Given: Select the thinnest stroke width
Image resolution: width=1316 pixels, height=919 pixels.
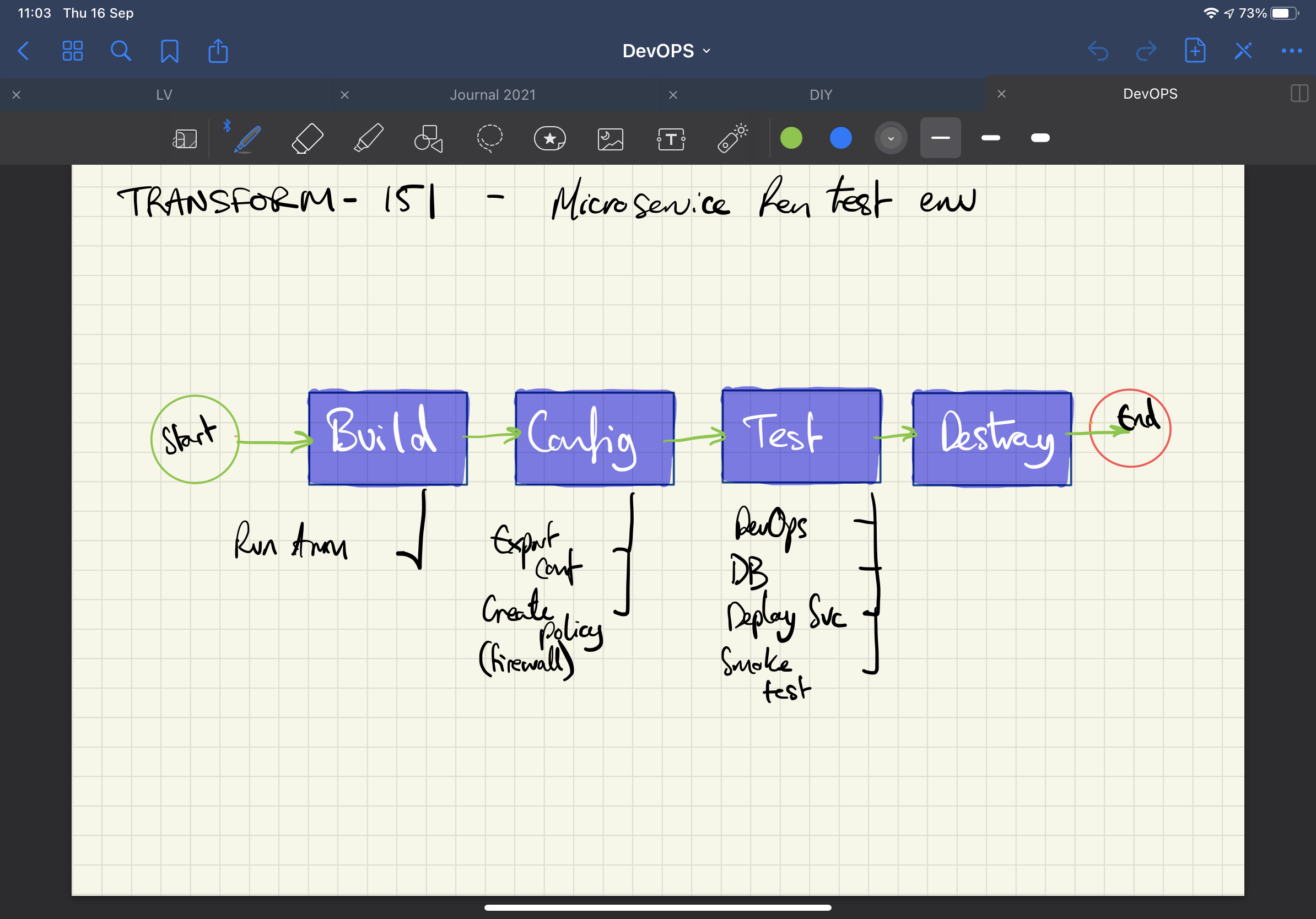Looking at the screenshot, I should [941, 138].
